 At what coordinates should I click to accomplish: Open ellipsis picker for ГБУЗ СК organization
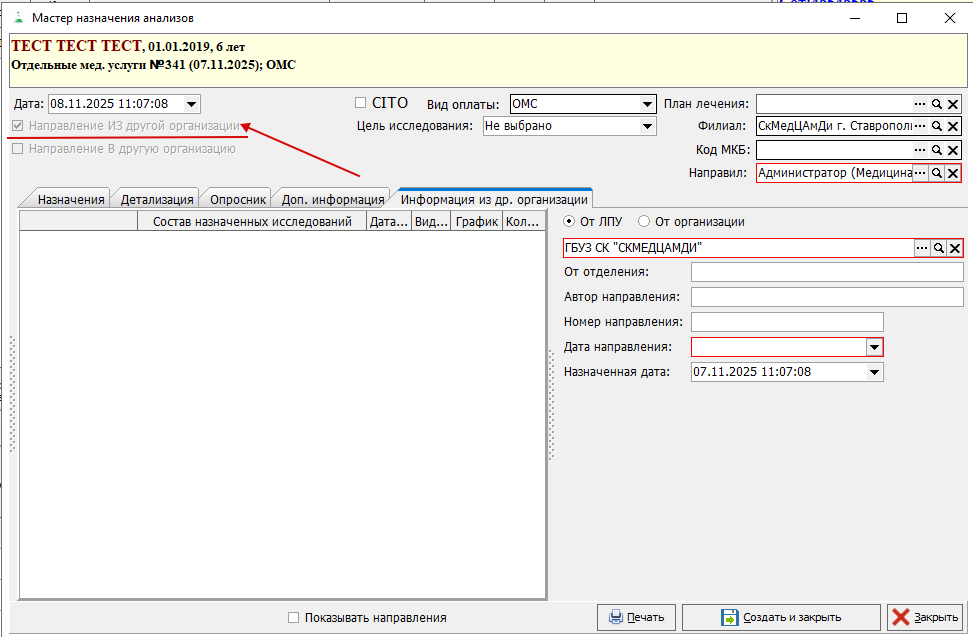point(921,248)
